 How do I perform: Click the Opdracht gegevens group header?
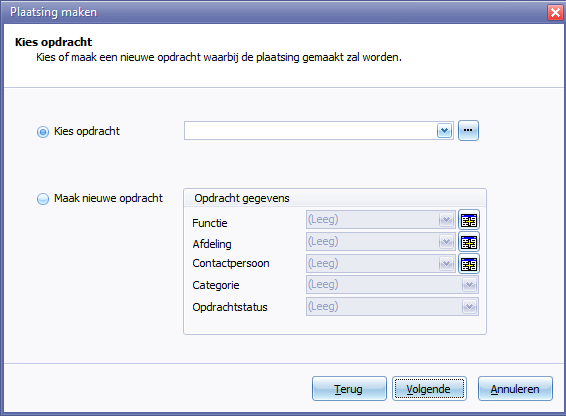335,198
